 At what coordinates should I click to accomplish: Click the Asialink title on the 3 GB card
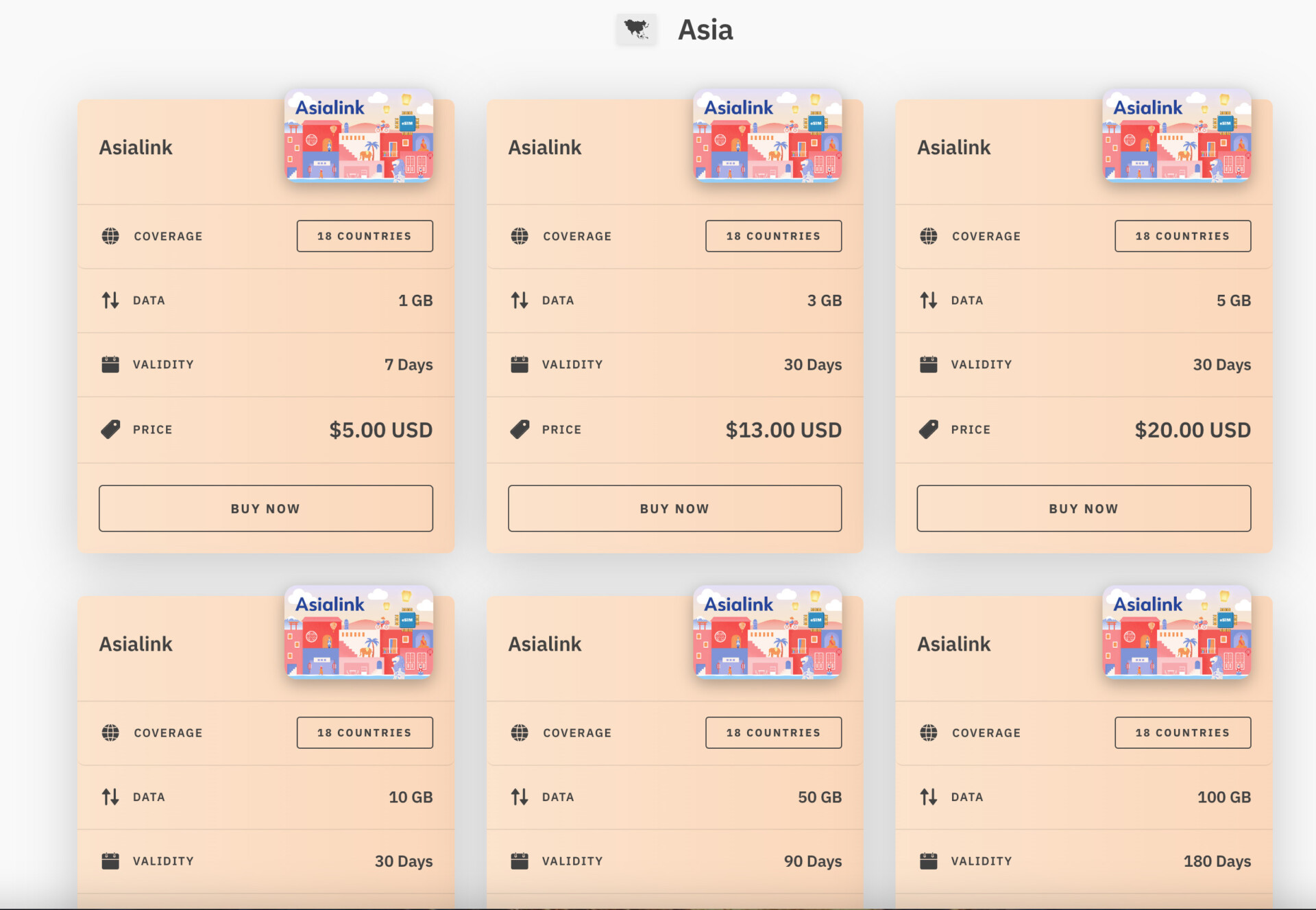544,147
